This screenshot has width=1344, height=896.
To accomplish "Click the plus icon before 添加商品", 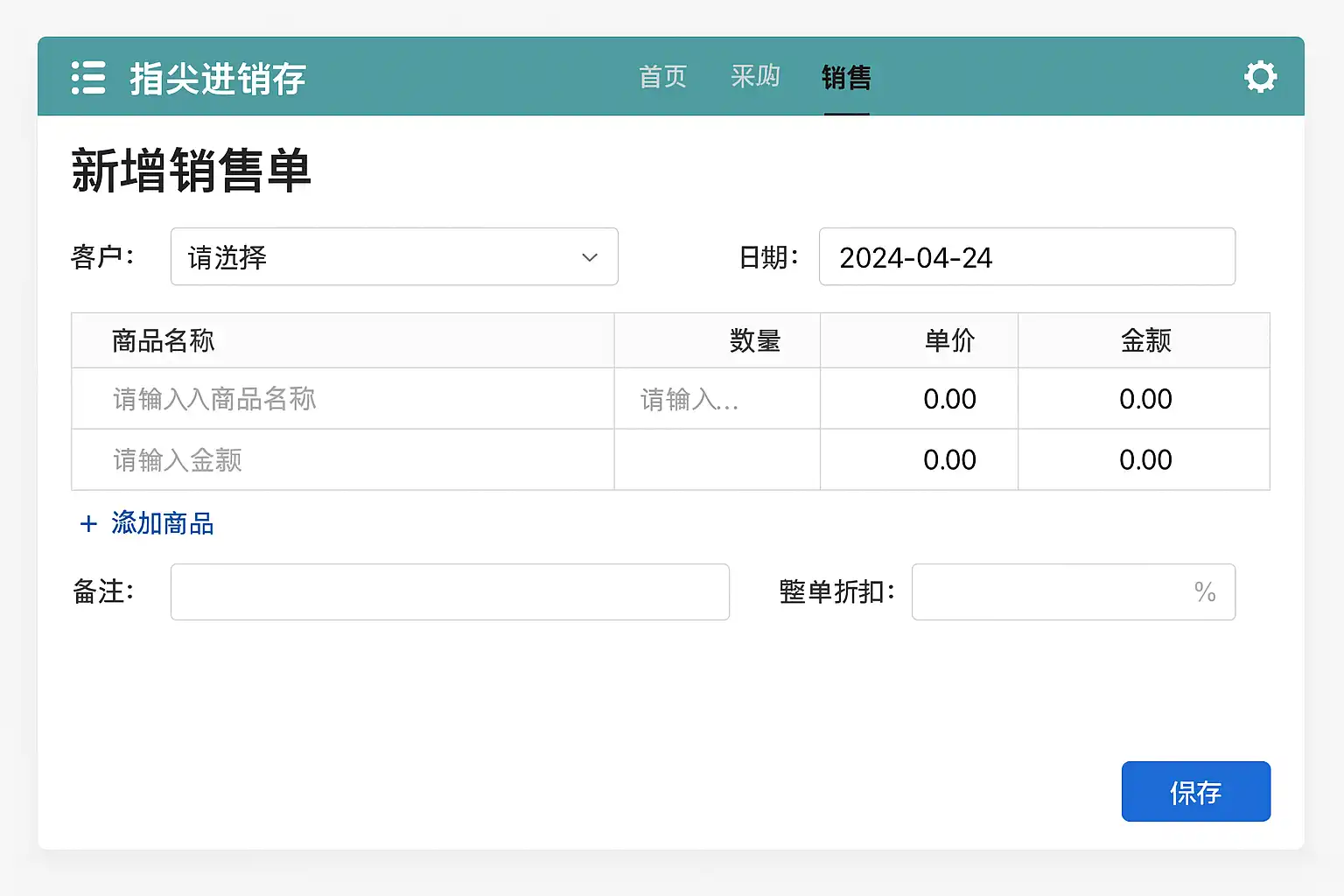I will [x=88, y=524].
